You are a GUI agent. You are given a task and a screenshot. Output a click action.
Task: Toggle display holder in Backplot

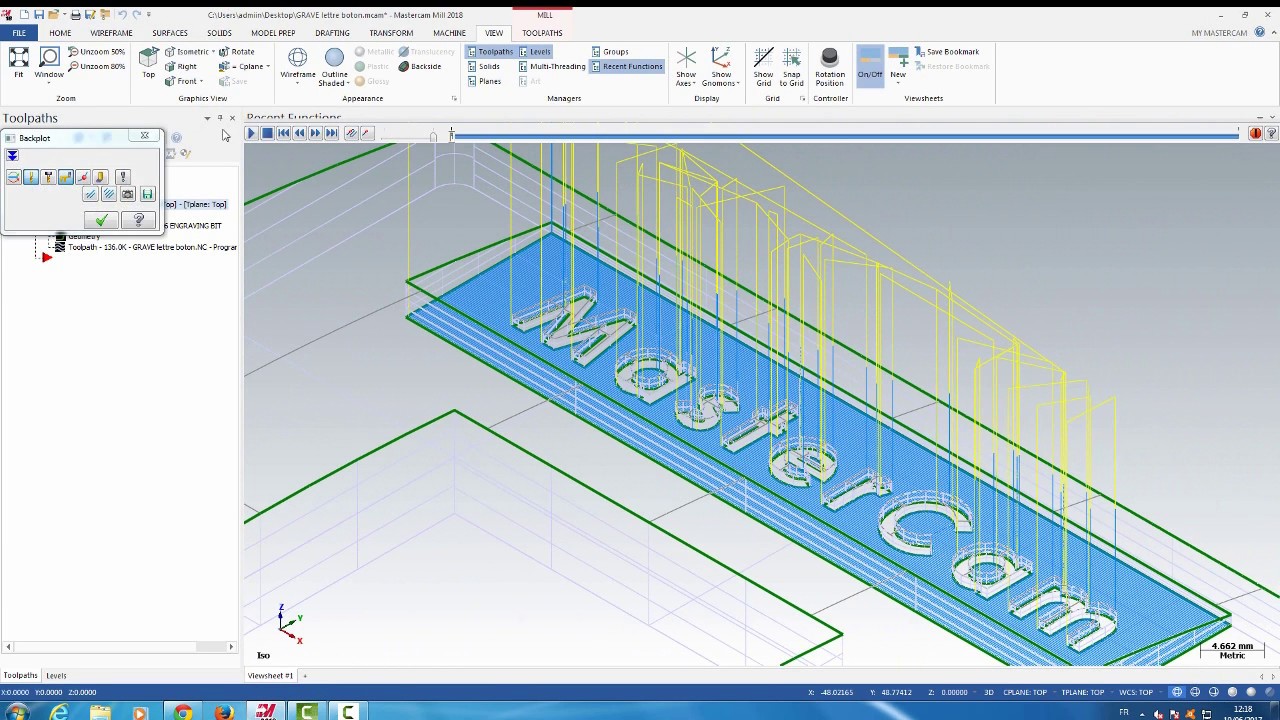point(48,177)
